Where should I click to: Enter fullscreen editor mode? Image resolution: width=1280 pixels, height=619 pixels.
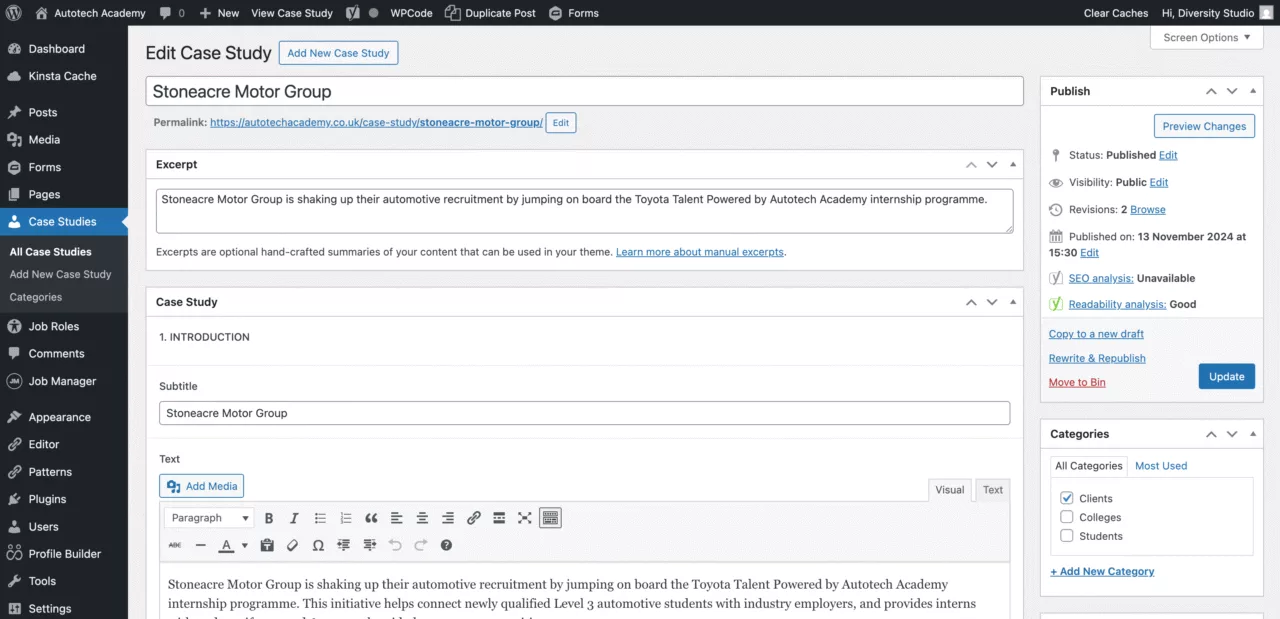point(525,518)
